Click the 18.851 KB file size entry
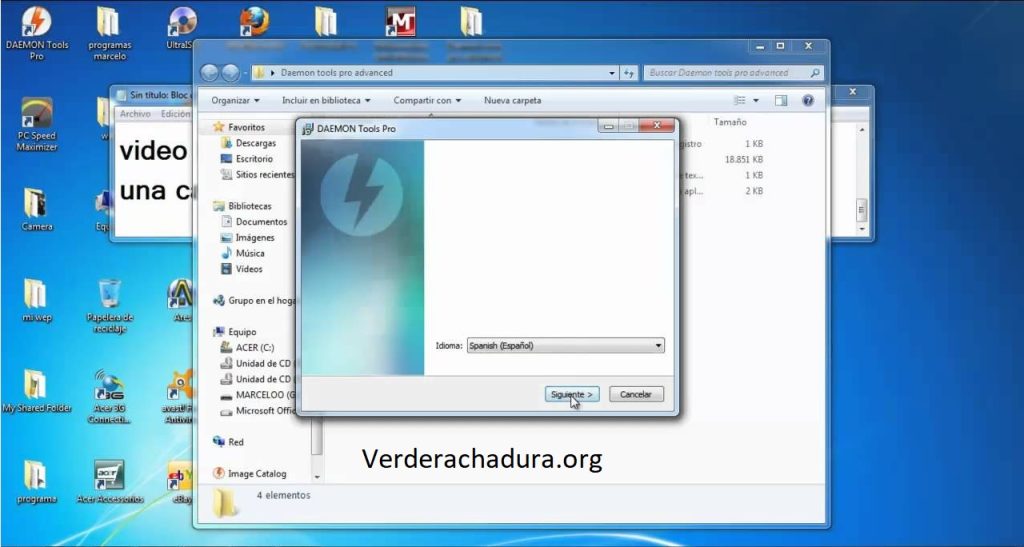 click(743, 159)
